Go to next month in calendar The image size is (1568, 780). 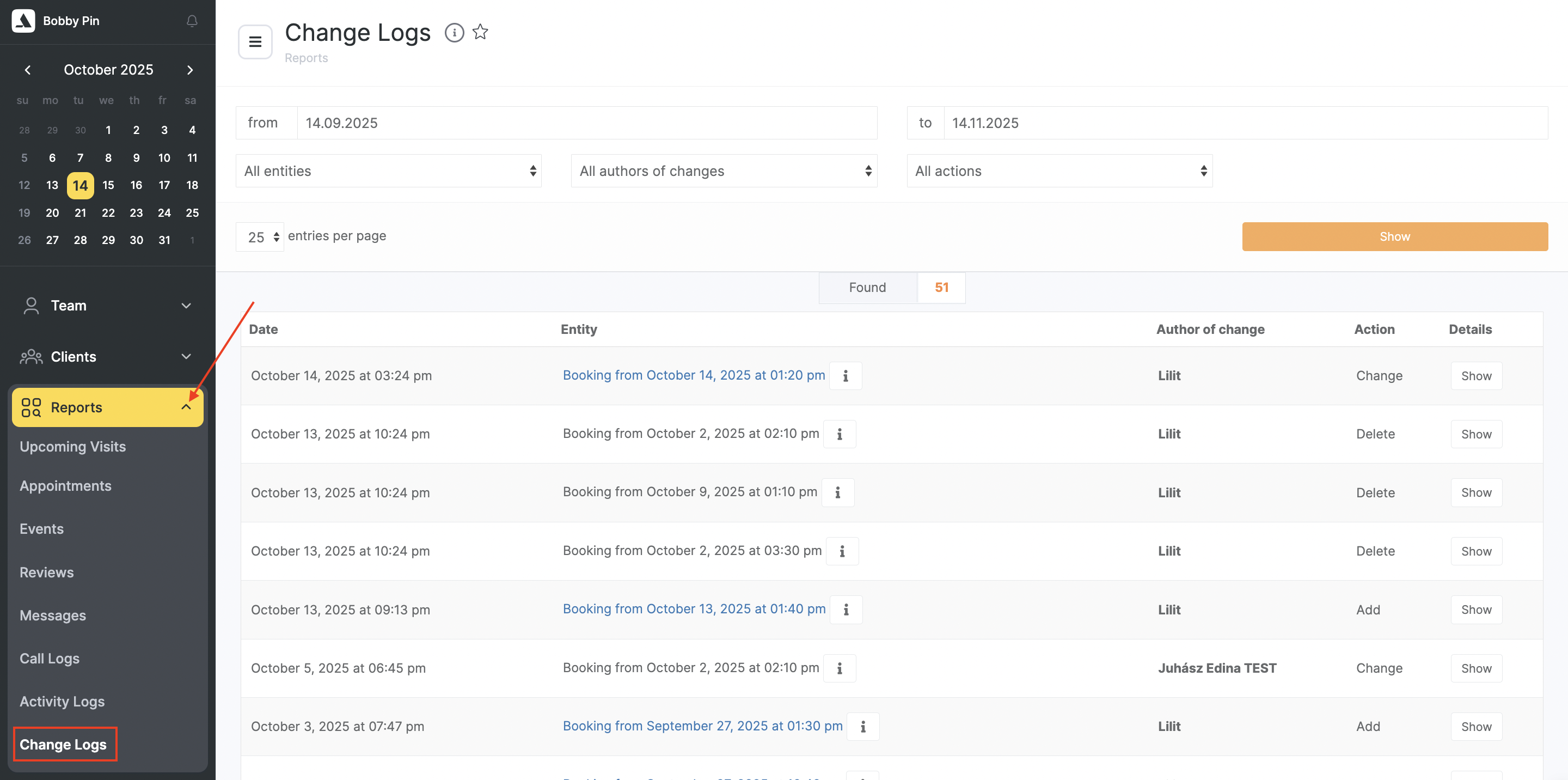[x=190, y=69]
